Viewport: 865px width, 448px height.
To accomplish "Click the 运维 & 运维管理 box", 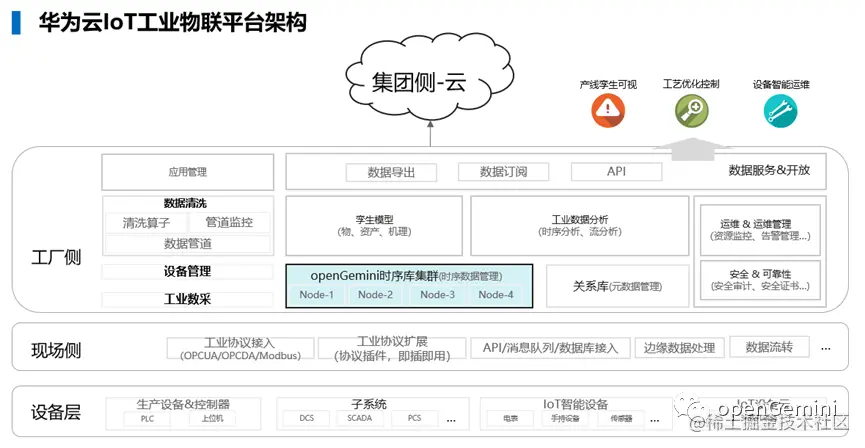I will [x=760, y=230].
